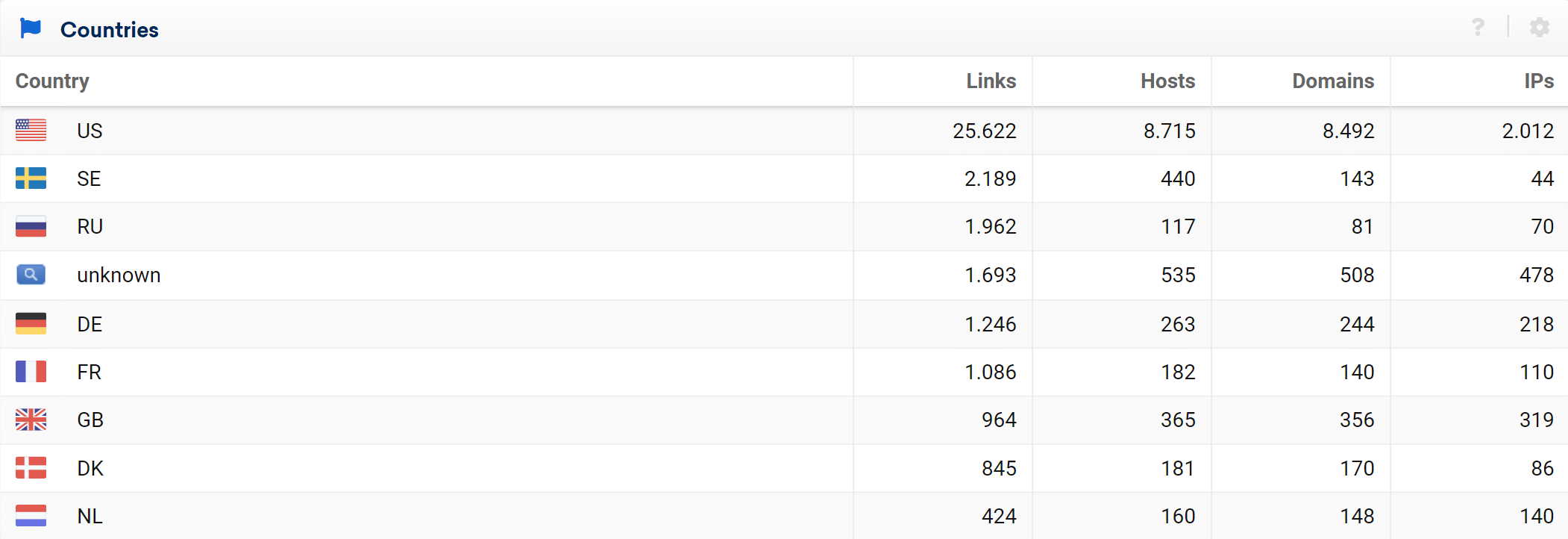This screenshot has height=539, width=1568.
Task: Click the blue Countries flag icon
Action: point(31,28)
